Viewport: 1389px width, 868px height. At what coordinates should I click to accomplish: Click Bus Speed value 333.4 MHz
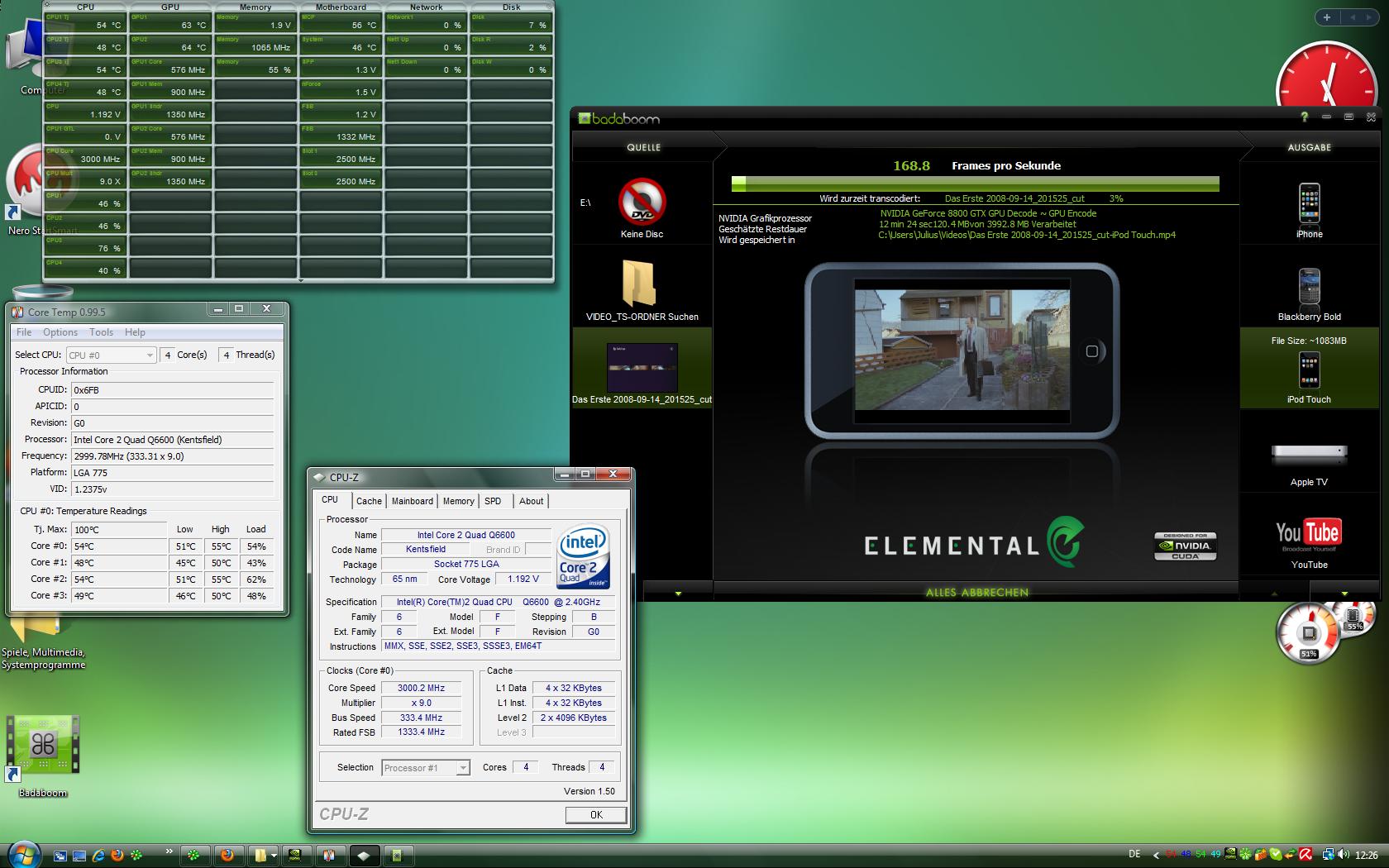(422, 718)
